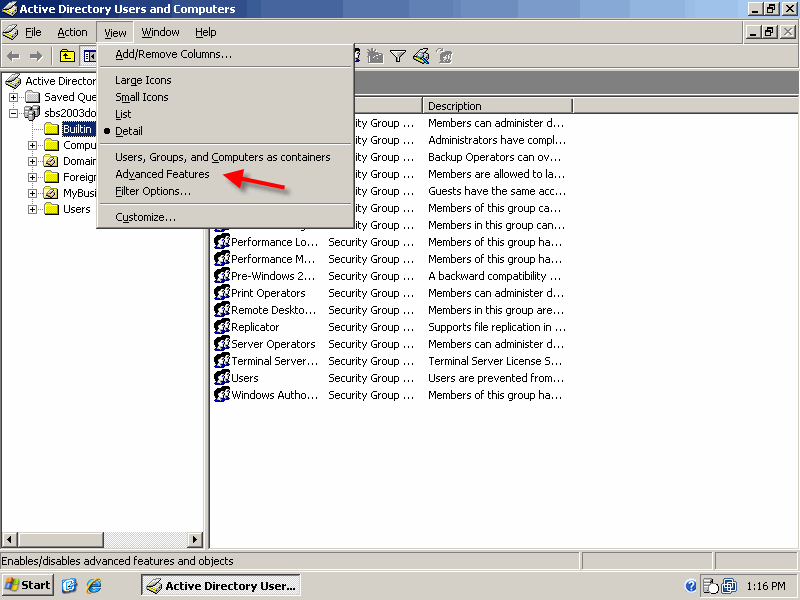The height and width of the screenshot is (600, 800).
Task: Open Internet Explorer from quick launch
Action: click(x=94, y=585)
